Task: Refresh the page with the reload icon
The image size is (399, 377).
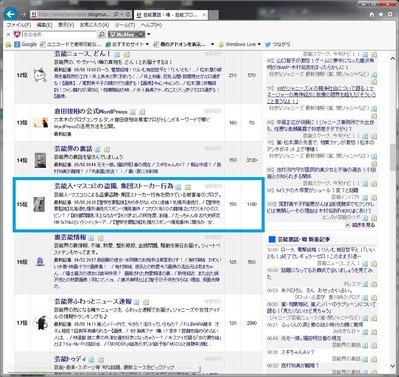Action: click(x=128, y=15)
